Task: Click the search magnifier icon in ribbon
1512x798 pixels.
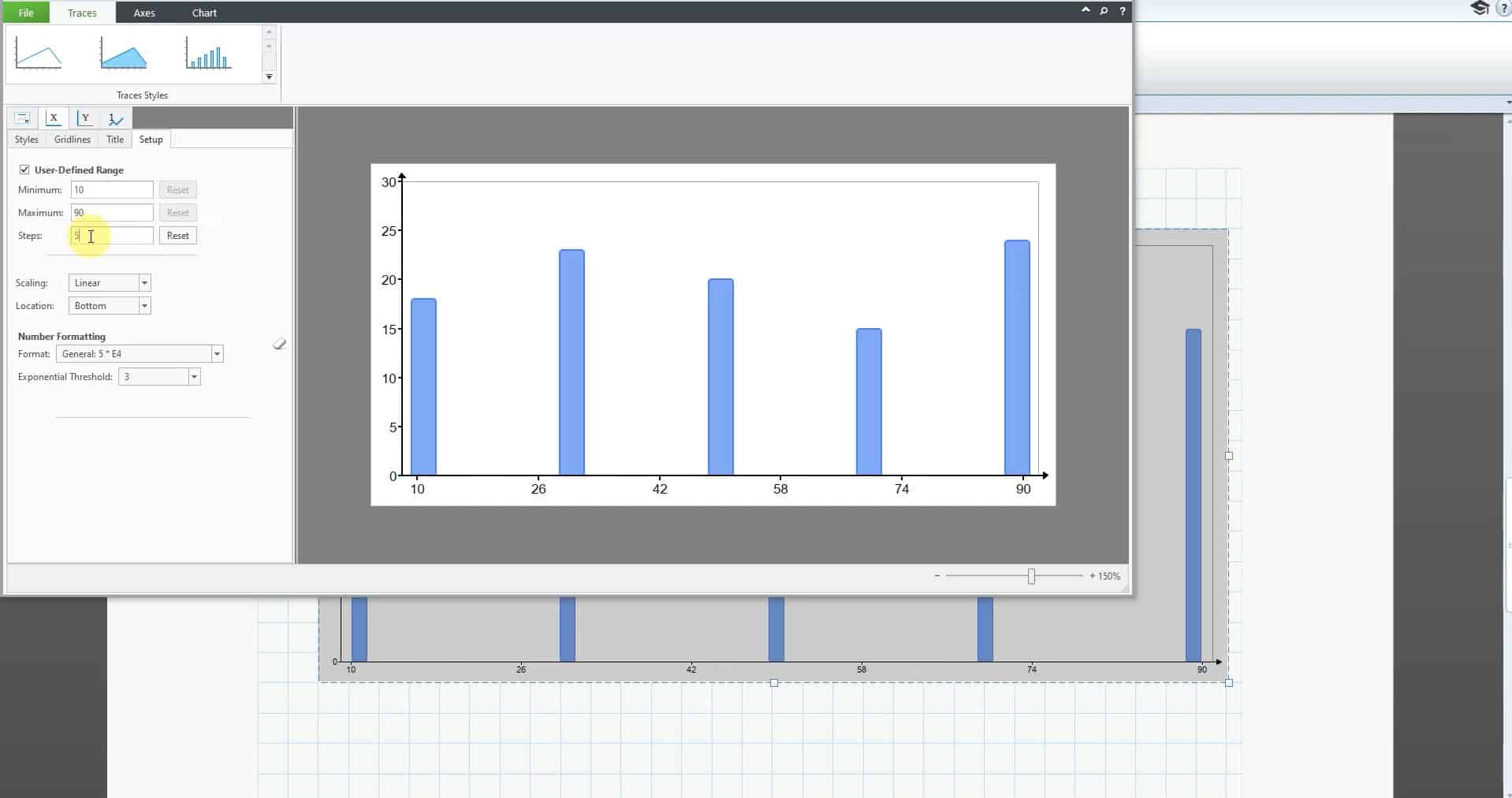Action: (x=1104, y=11)
